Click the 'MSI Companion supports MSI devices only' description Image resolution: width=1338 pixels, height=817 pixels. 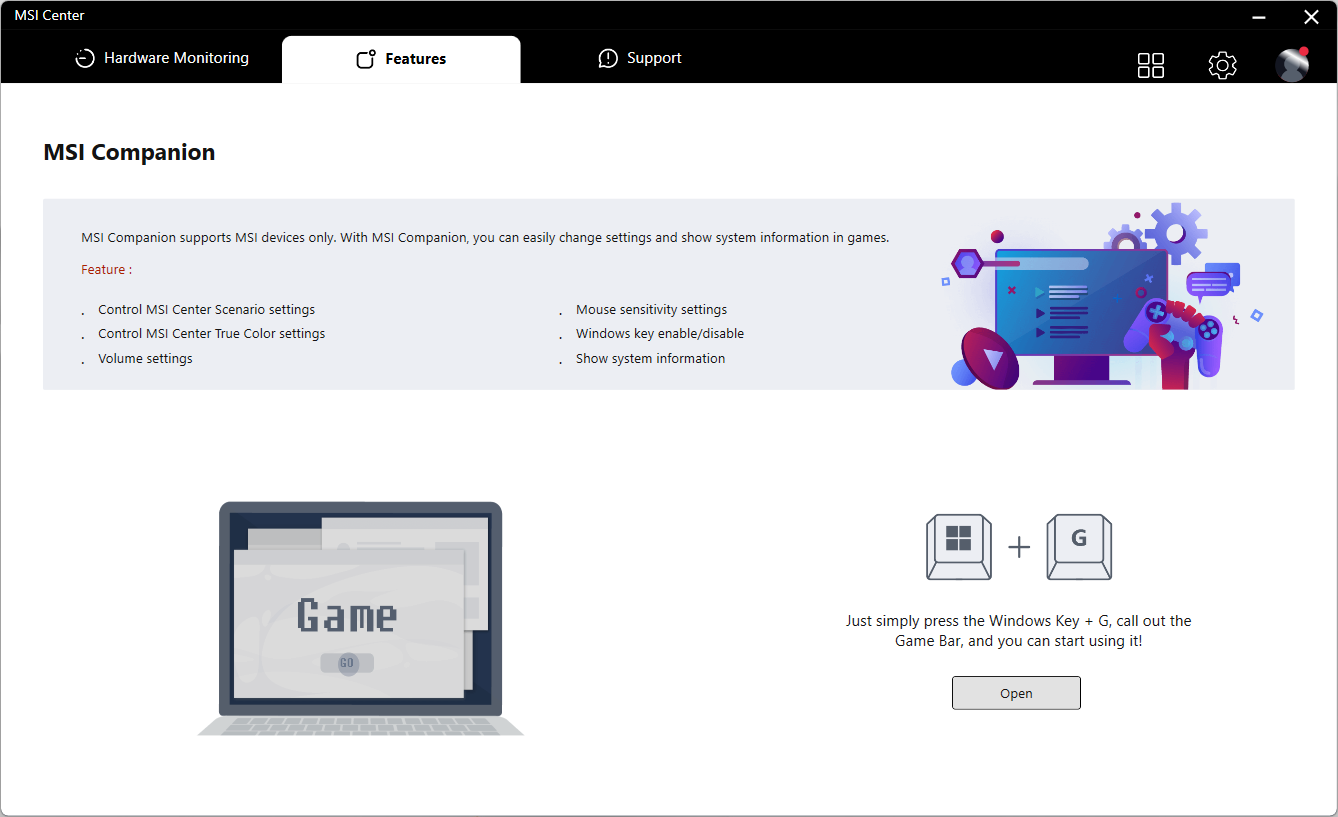coord(485,238)
